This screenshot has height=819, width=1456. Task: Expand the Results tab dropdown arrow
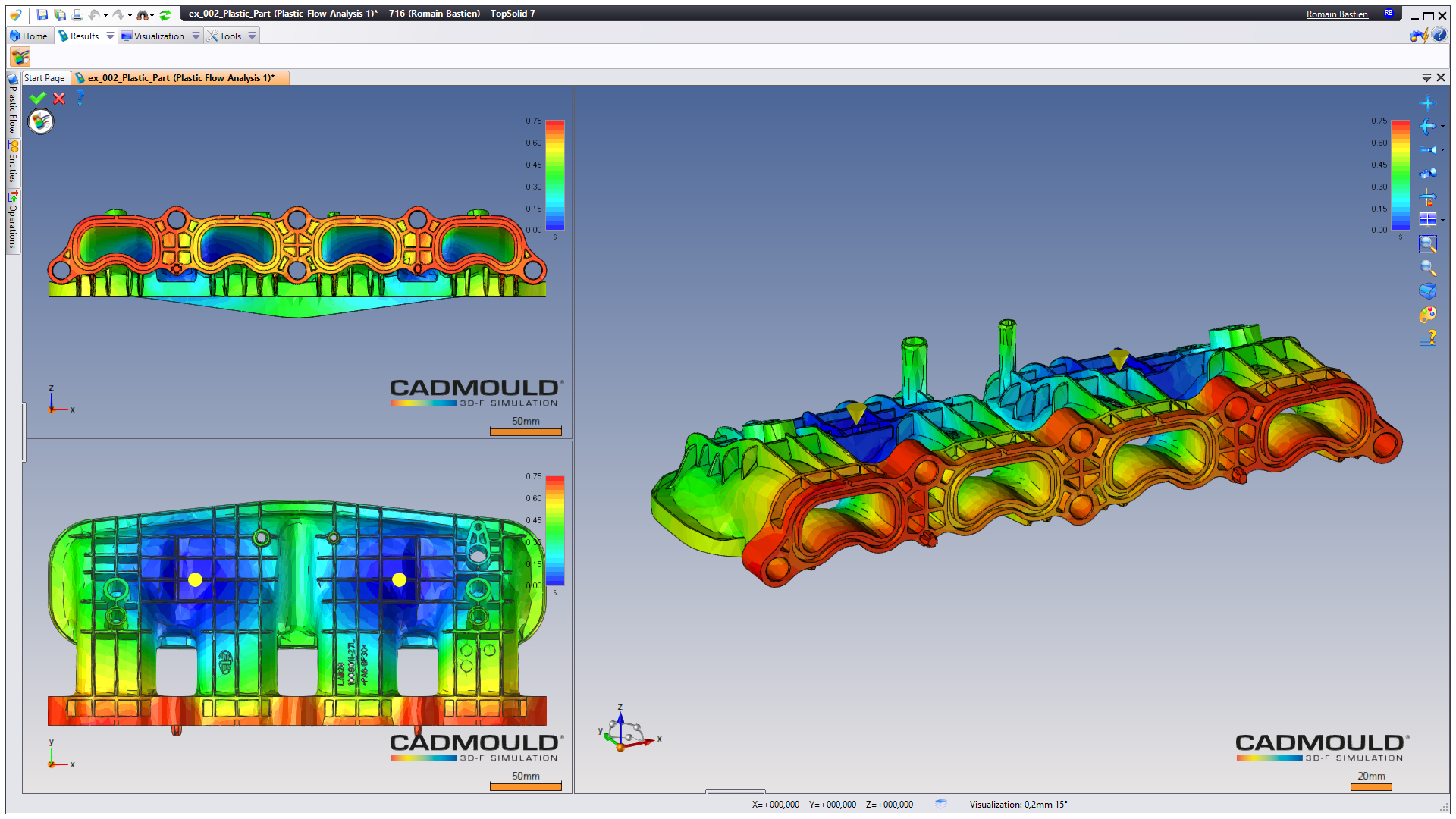point(110,36)
